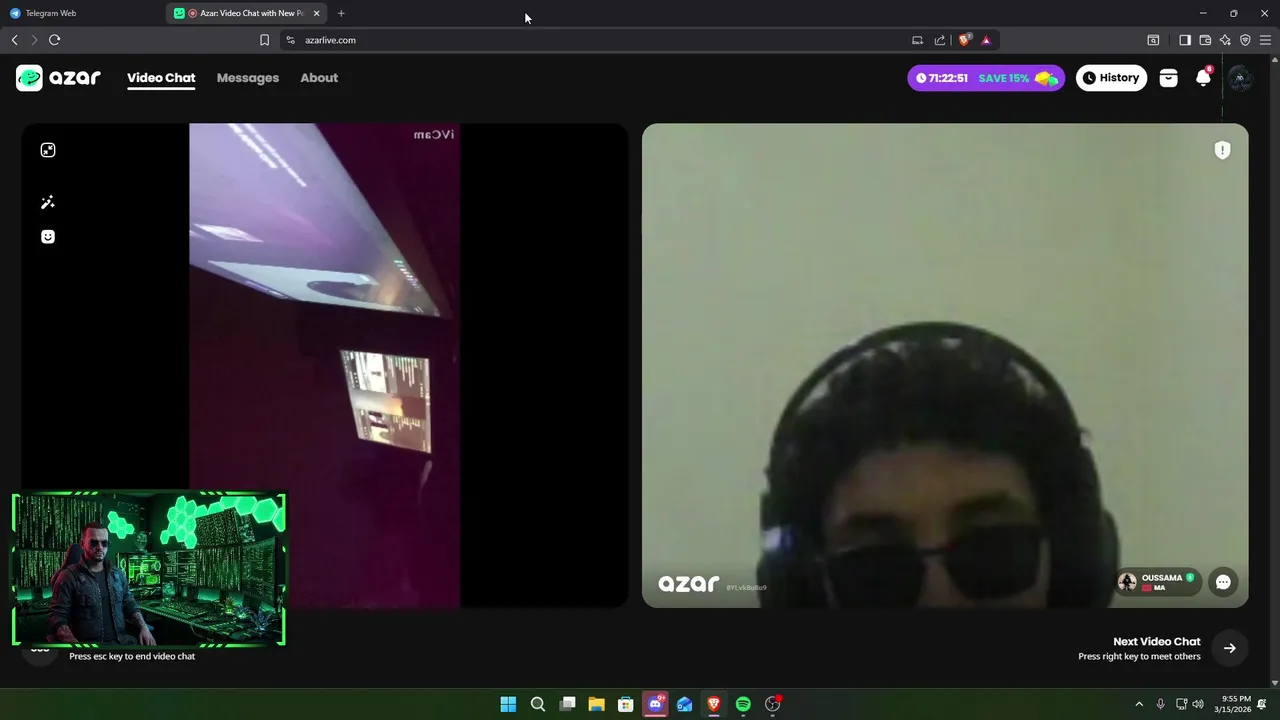The image size is (1280, 720).
Task: Open a new browser tab
Action: 341,13
